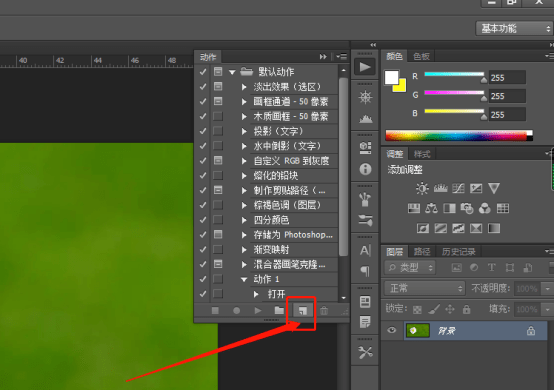Screen dimensions: 554x390
Task: Switch to the 历史记录 tab
Action: click(x=459, y=252)
